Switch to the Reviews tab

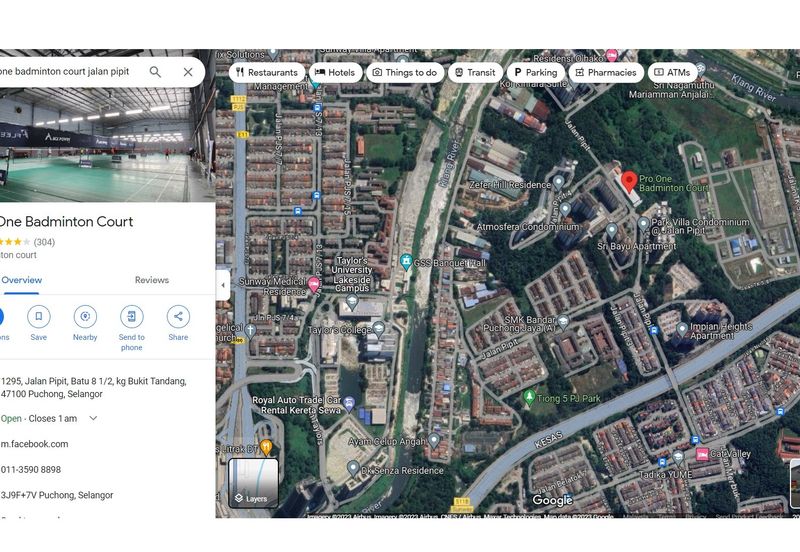152,280
